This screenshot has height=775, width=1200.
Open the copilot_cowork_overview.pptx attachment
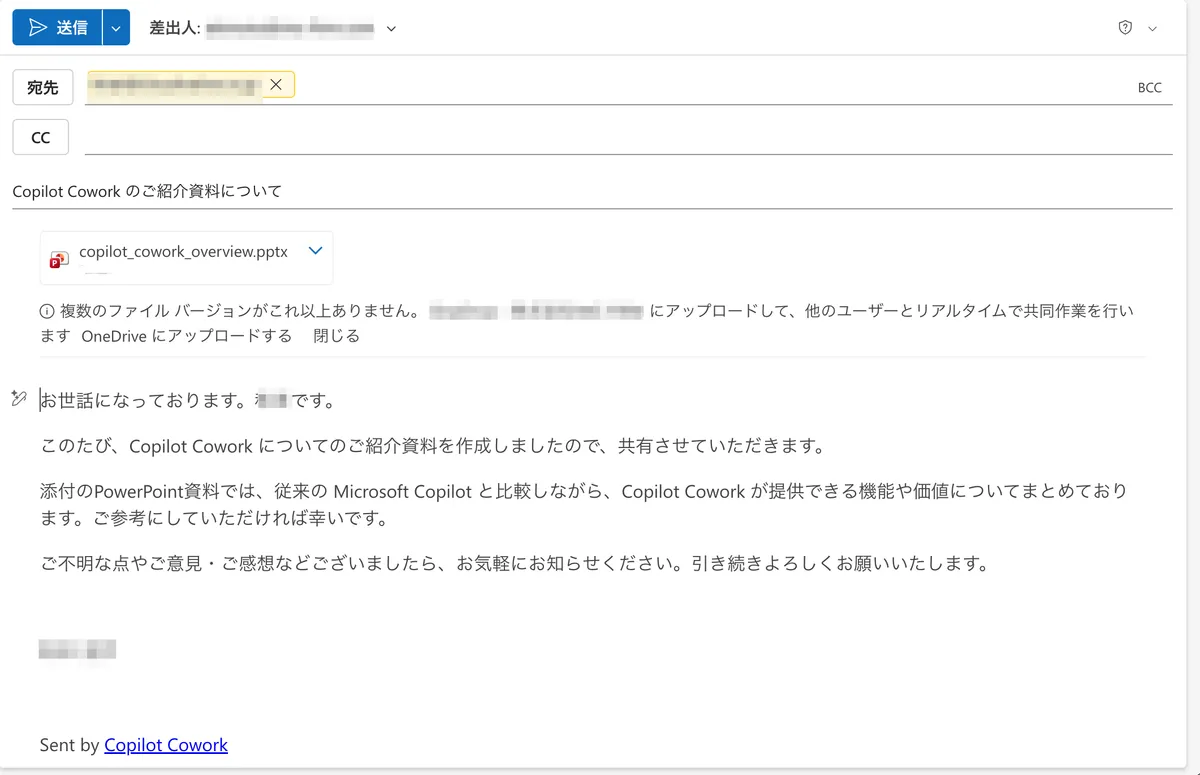pos(183,252)
